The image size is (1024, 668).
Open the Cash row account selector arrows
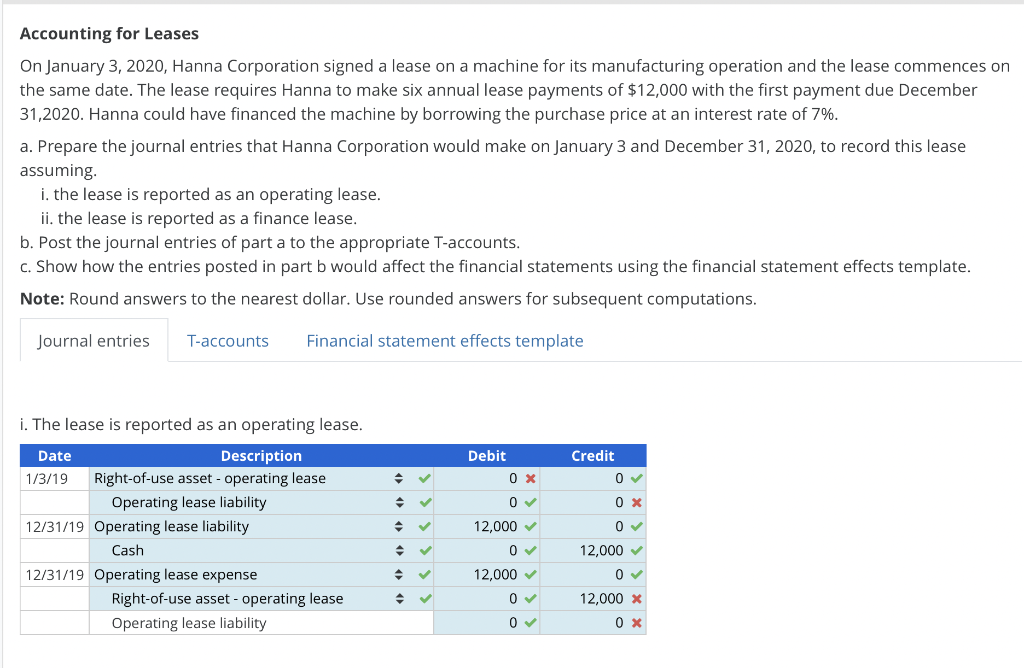399,550
